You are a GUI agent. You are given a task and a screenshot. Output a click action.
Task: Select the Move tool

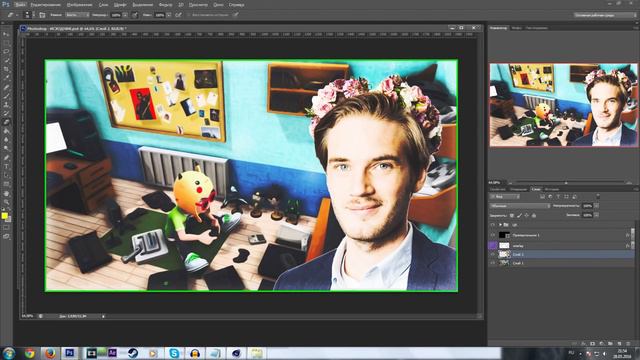(x=6, y=34)
